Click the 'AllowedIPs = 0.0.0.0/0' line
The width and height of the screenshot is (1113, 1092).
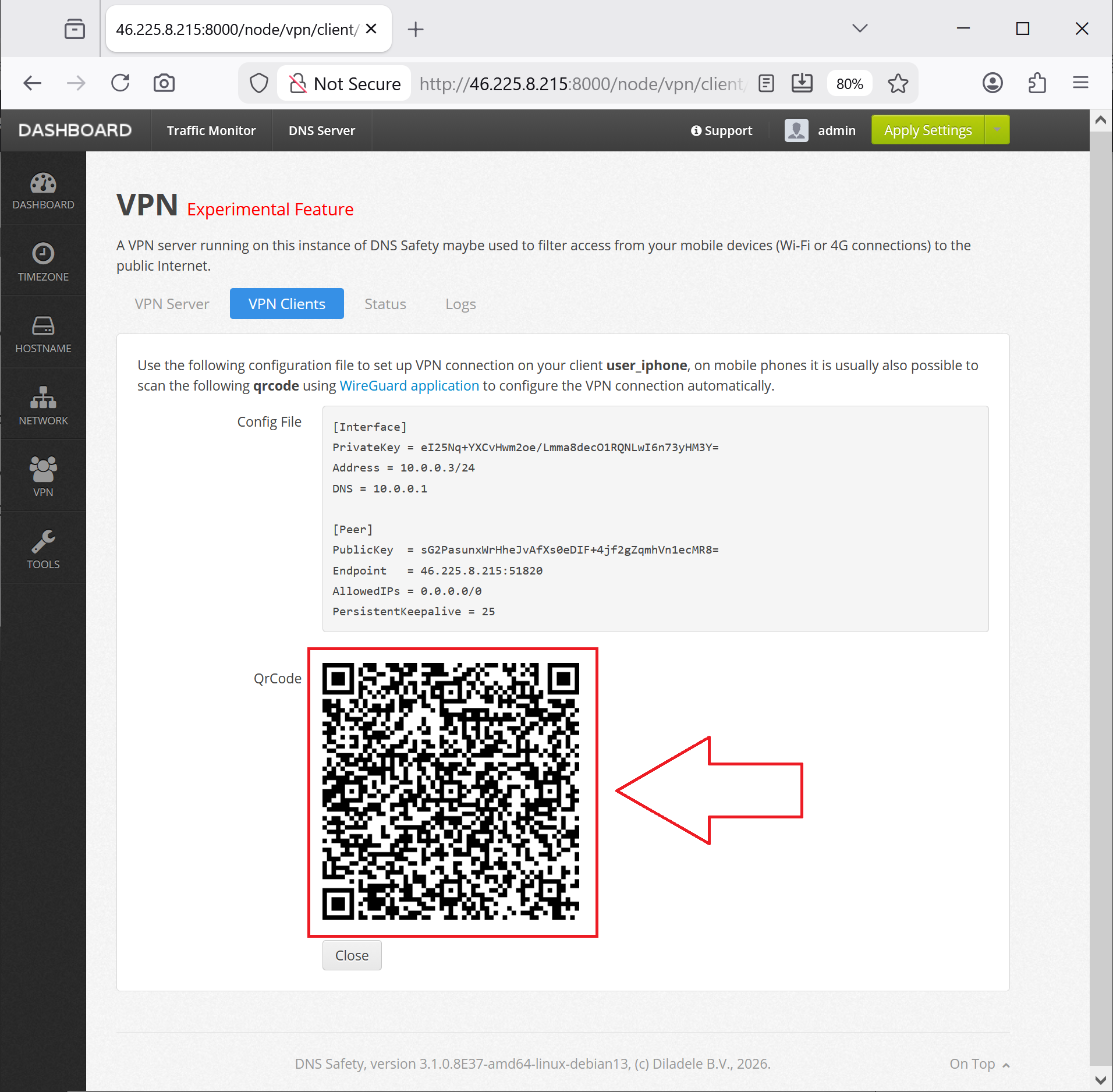tap(407, 591)
